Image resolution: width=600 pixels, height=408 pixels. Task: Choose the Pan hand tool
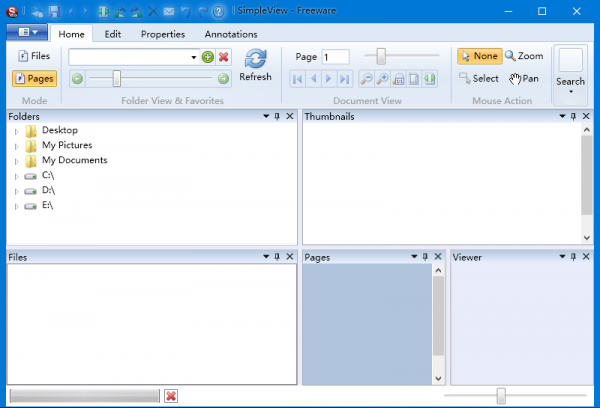coord(523,78)
